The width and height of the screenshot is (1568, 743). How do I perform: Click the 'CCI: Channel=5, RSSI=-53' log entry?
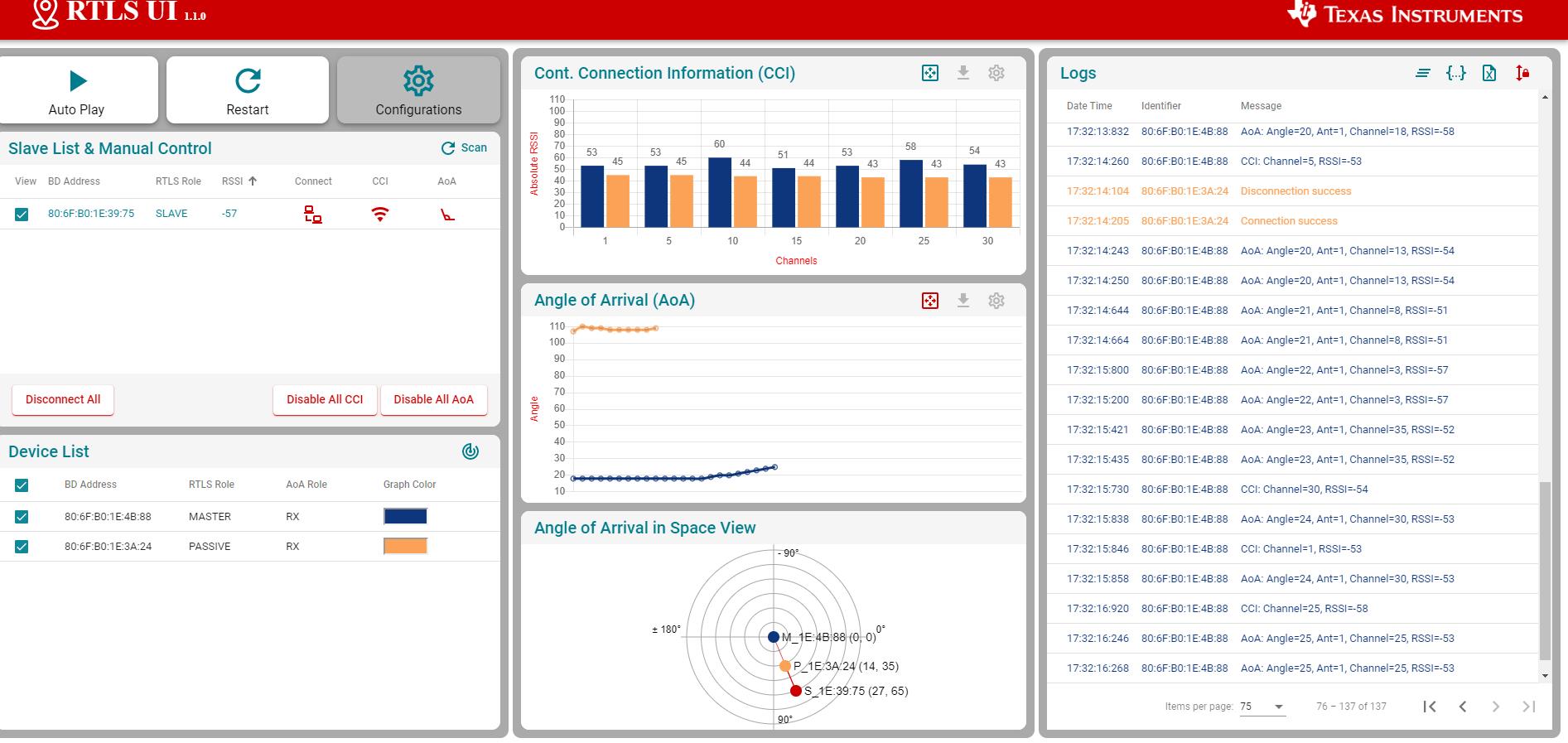tap(1300, 162)
